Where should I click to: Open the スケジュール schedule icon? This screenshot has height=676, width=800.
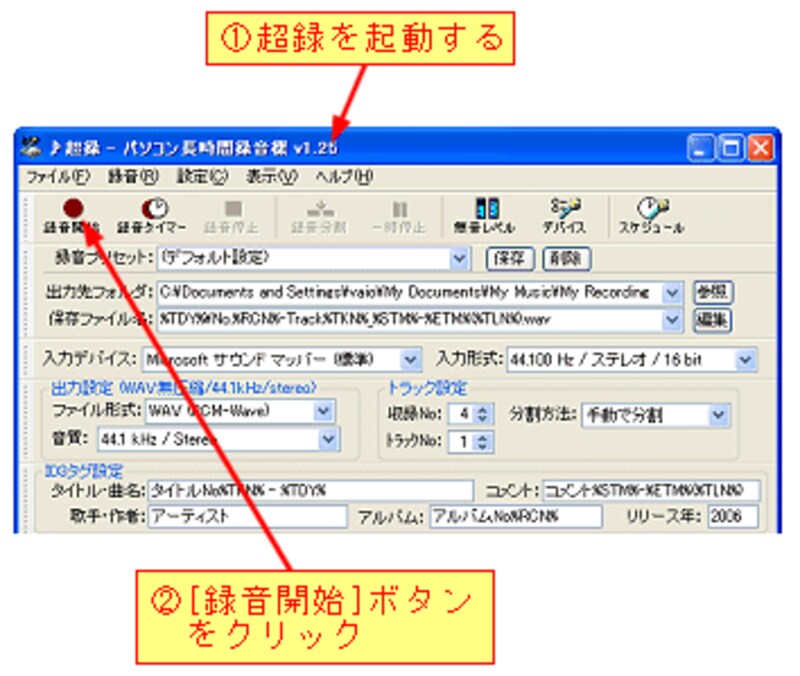point(652,216)
